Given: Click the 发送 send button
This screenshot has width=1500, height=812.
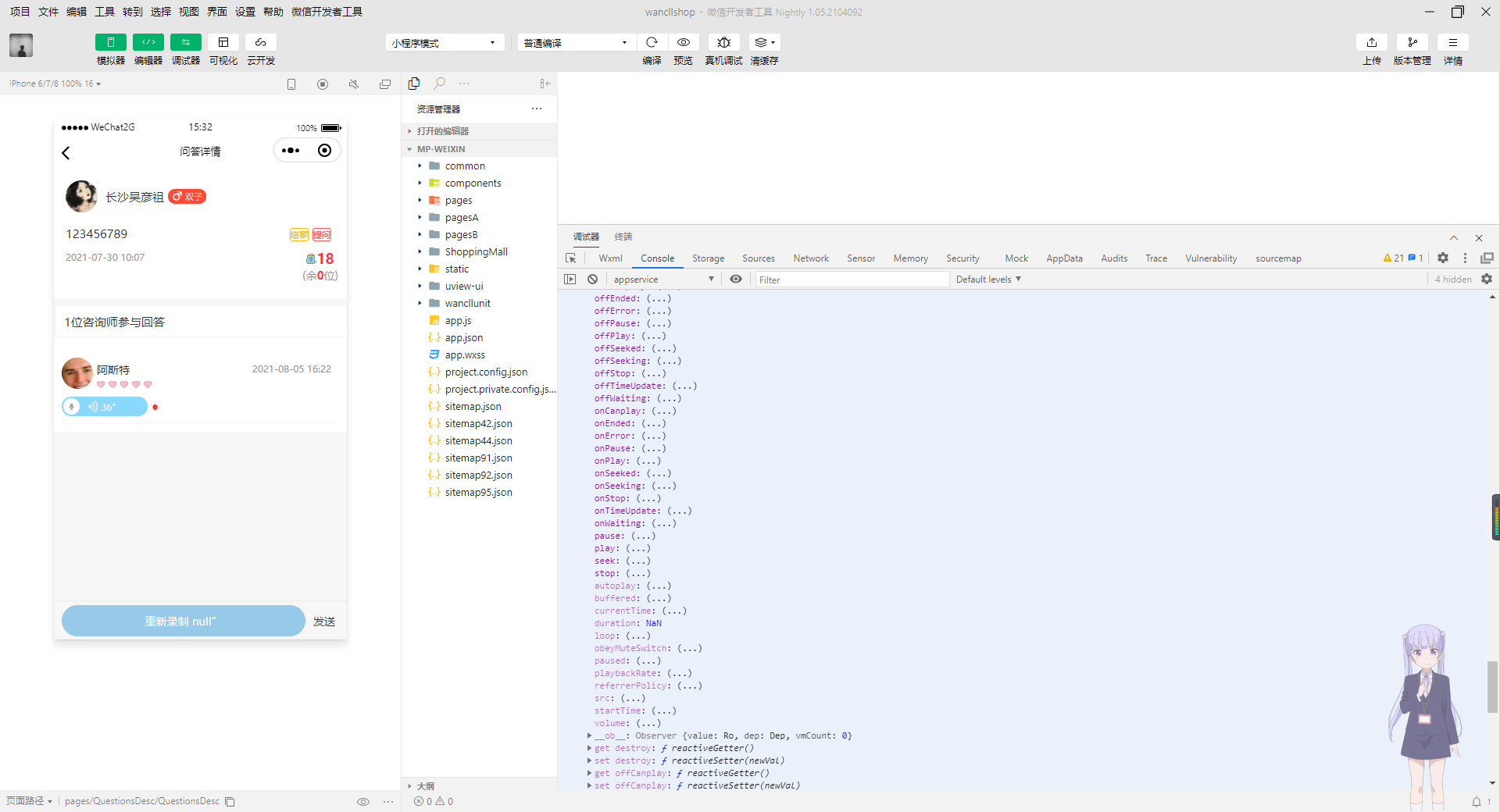Looking at the screenshot, I should (324, 621).
